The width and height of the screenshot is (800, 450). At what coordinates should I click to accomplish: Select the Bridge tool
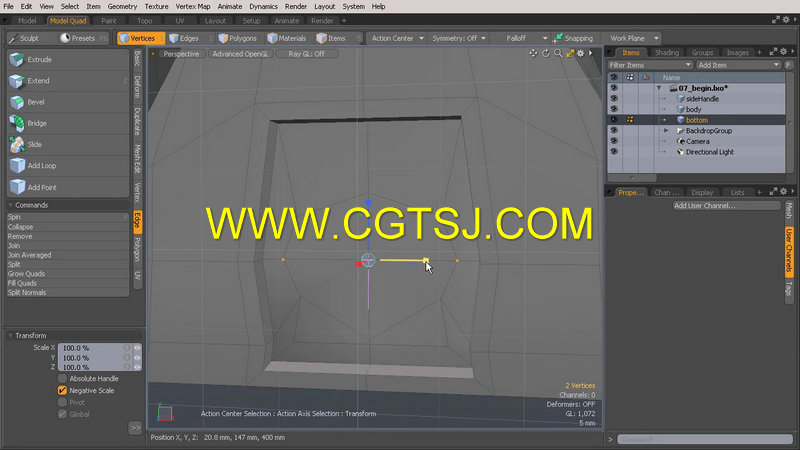[68, 123]
